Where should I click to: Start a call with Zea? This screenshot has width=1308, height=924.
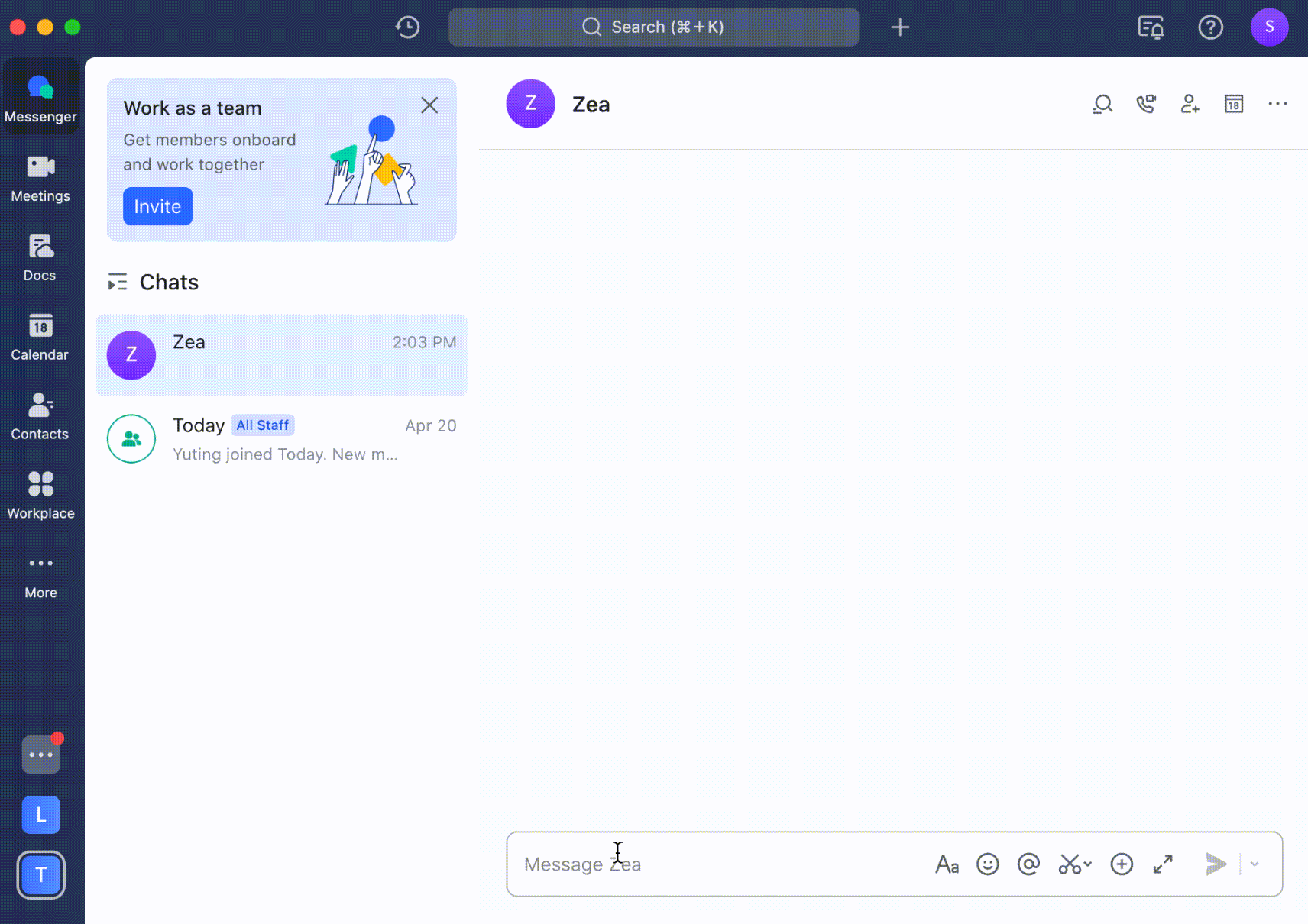click(x=1147, y=104)
